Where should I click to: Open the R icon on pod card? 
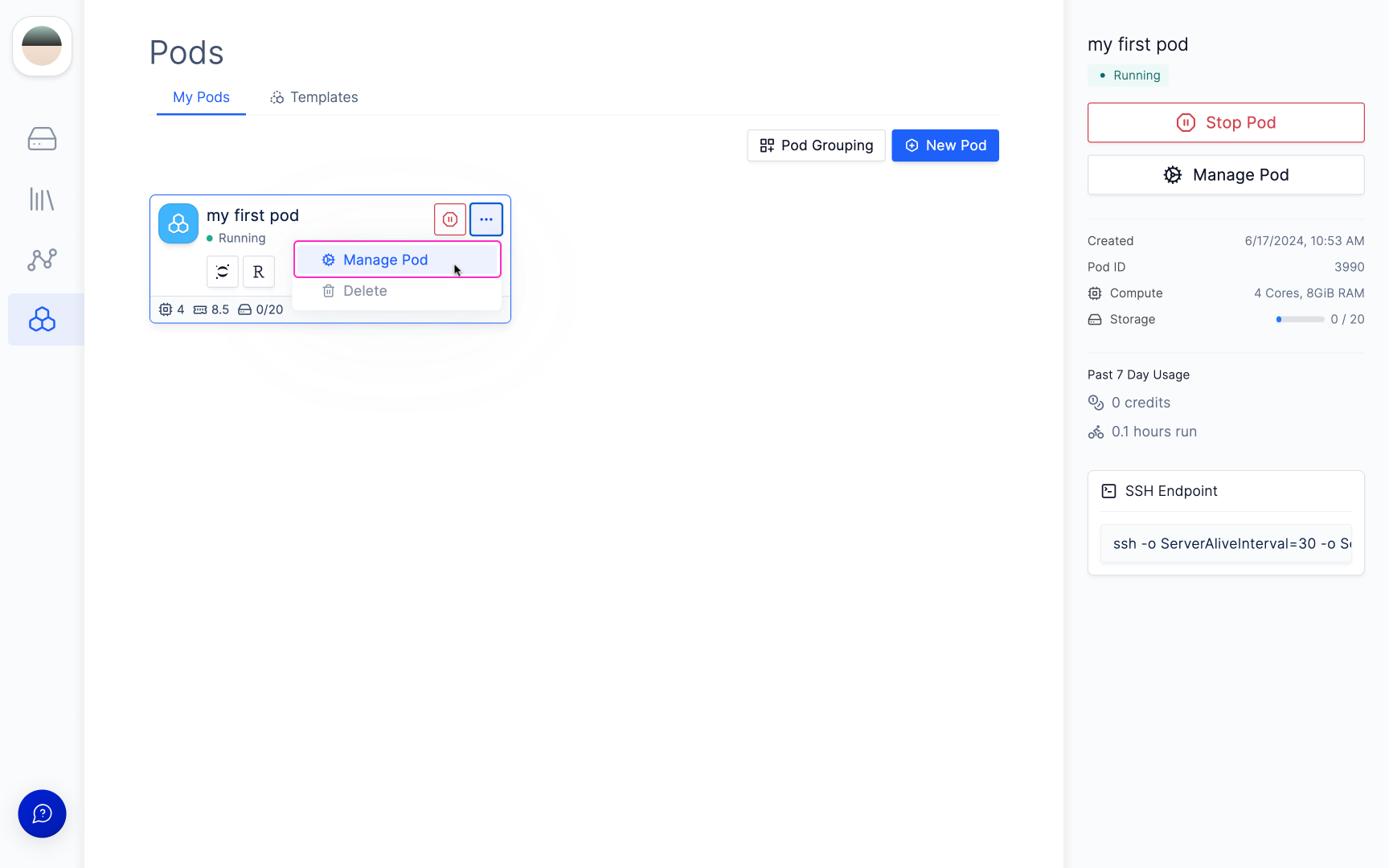(x=259, y=272)
